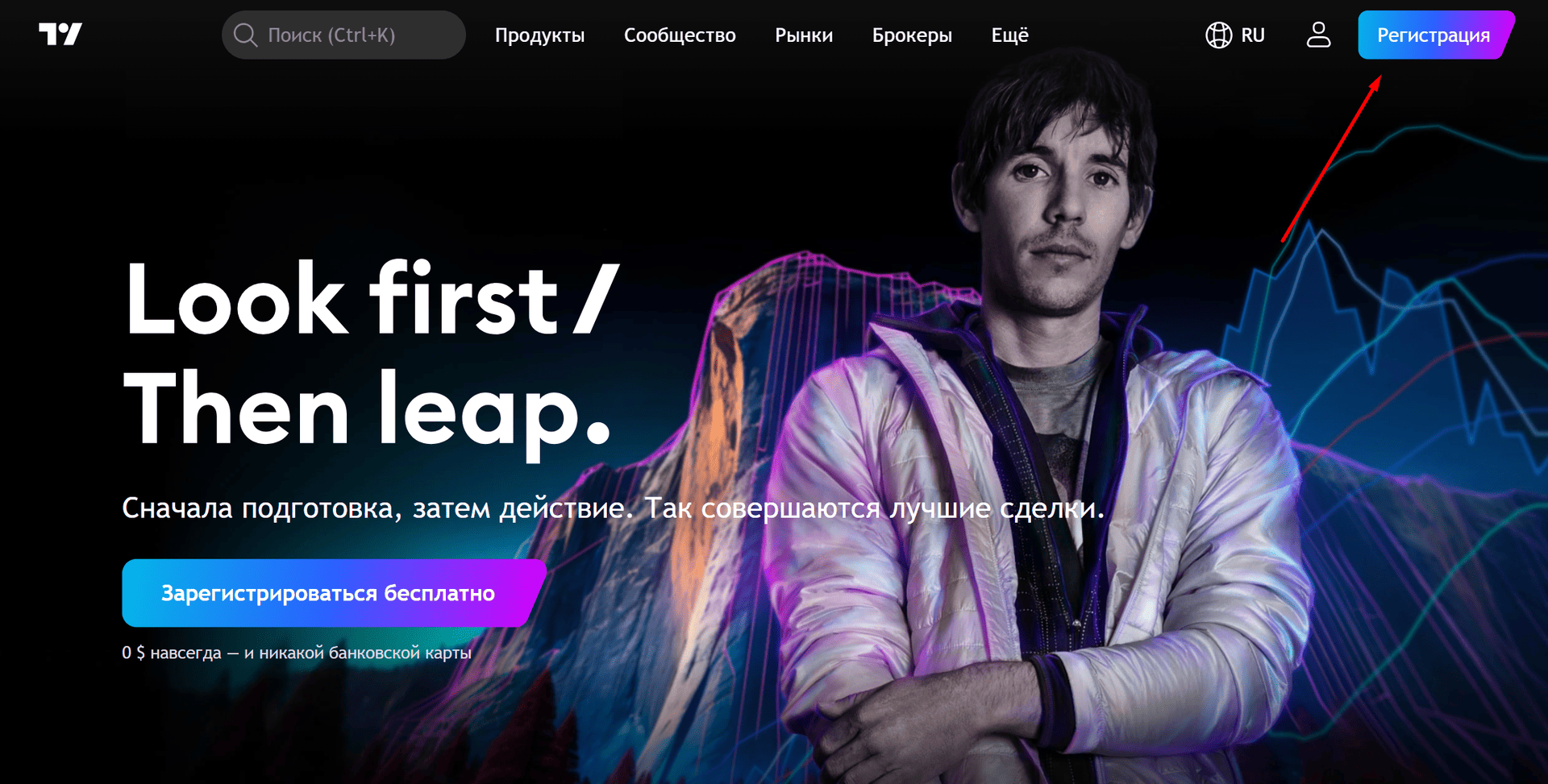Open the RU language selector
Viewport: 1548px width, 784px height.
1235,35
